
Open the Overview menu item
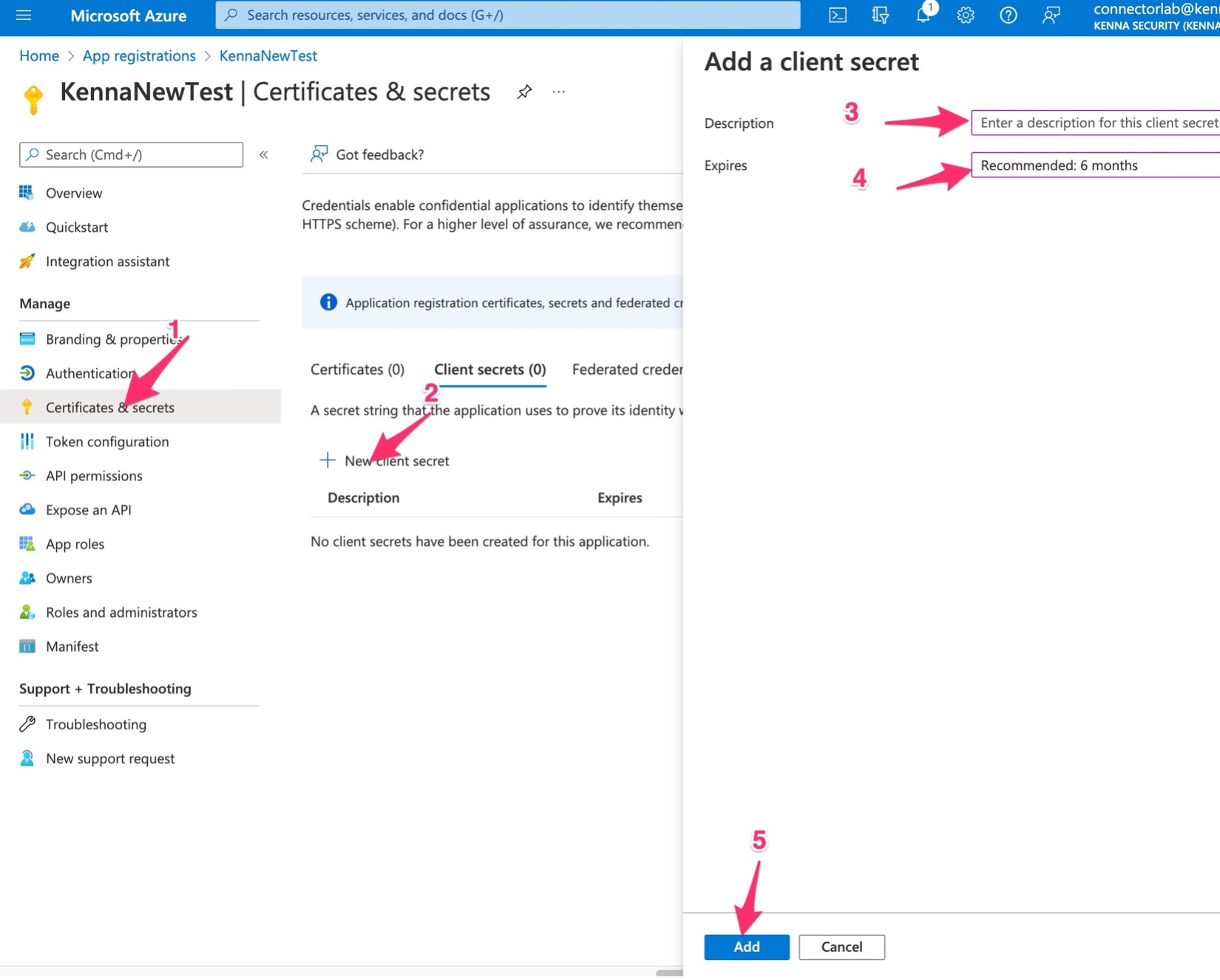74,193
